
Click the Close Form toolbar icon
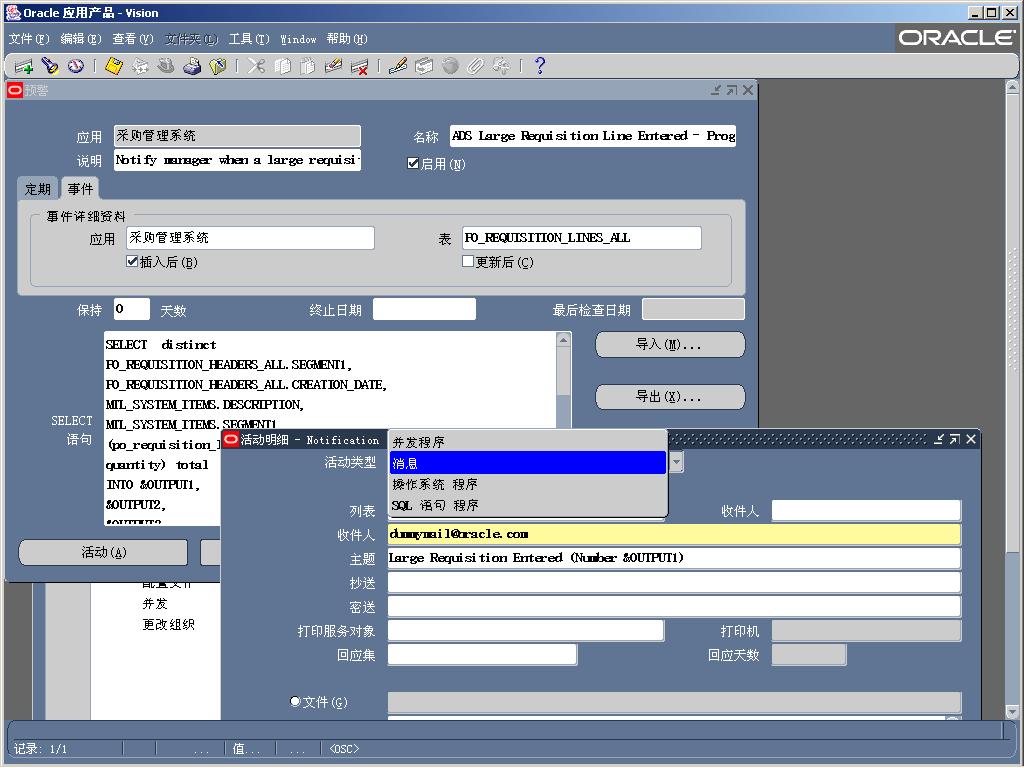coord(218,66)
